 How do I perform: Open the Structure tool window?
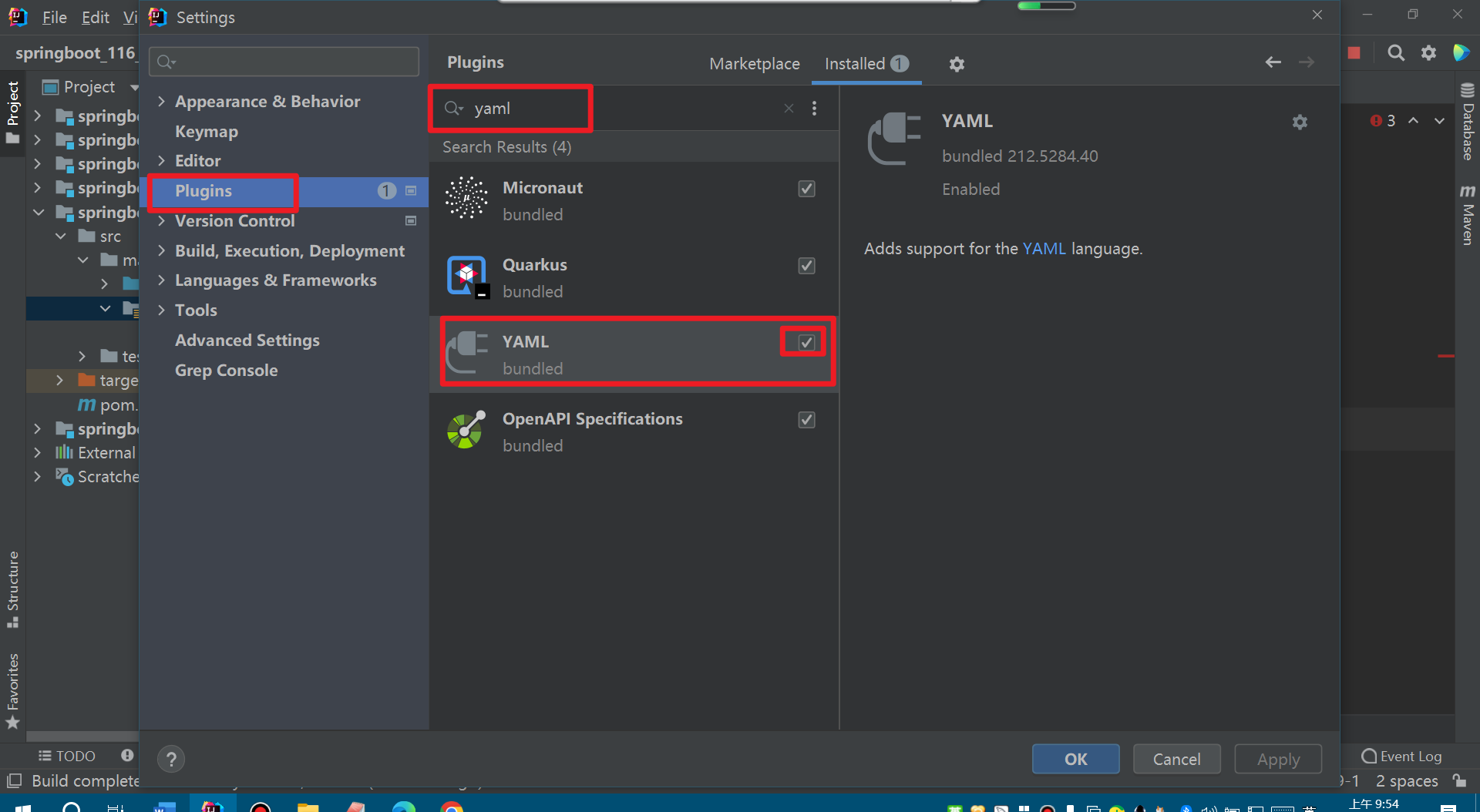pyautogui.click(x=12, y=589)
